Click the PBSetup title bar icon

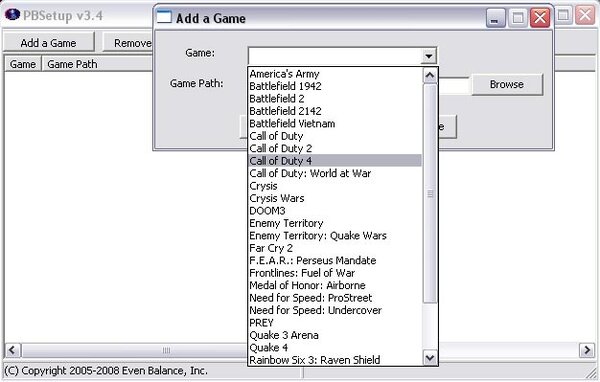click(x=12, y=15)
